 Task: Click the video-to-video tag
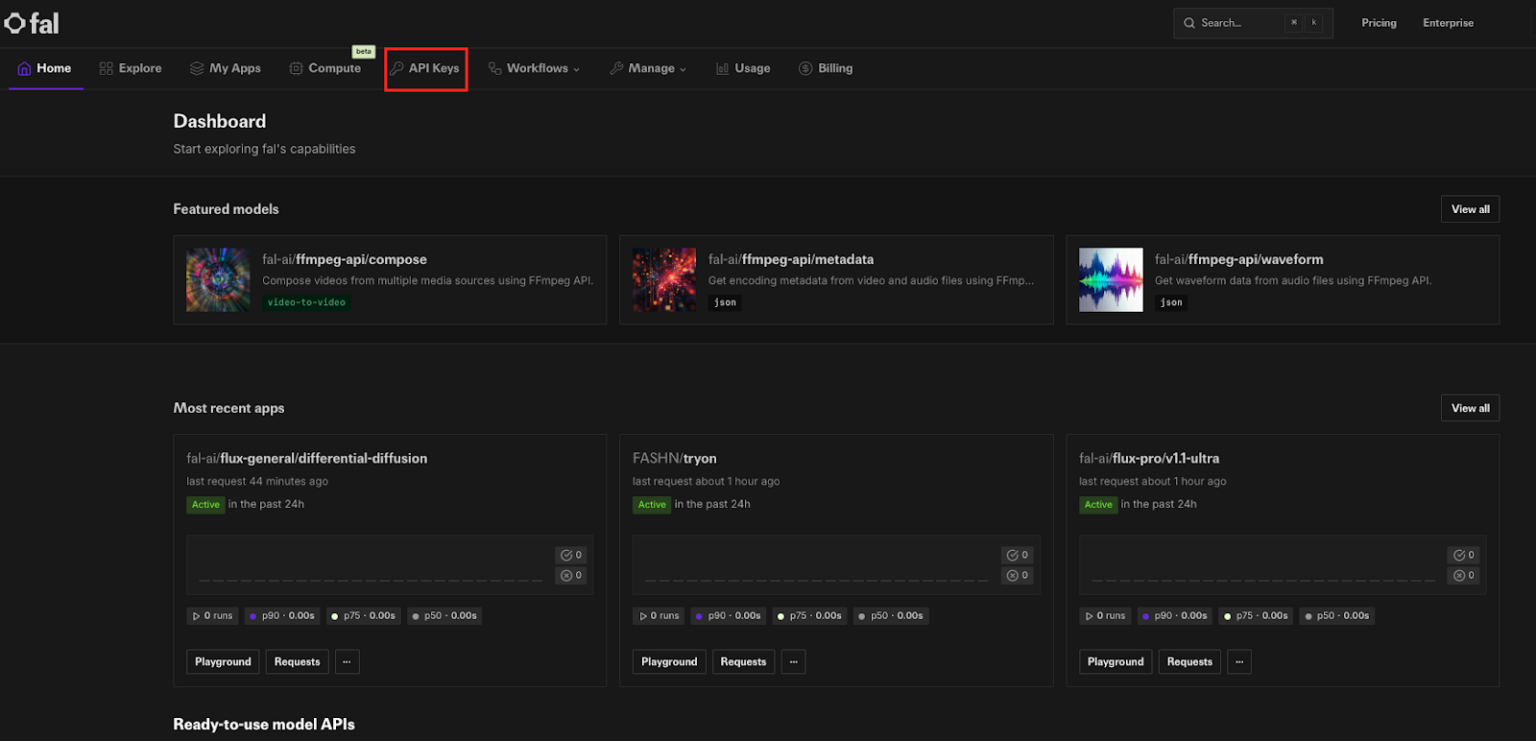point(306,302)
